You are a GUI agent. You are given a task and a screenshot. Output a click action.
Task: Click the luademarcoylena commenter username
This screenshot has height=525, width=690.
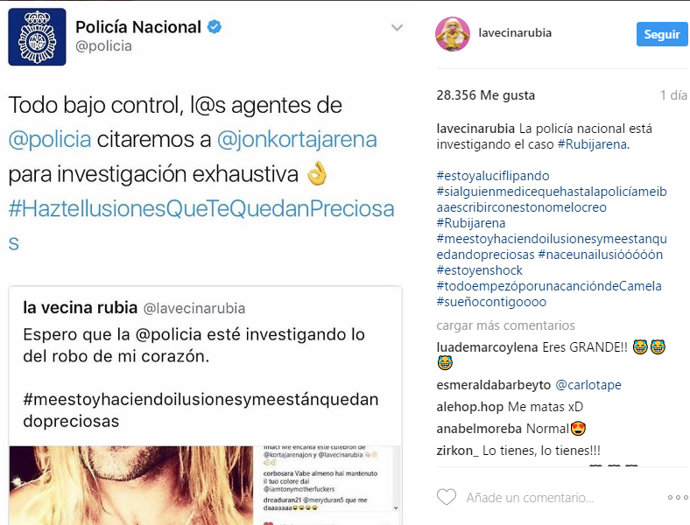(x=487, y=347)
